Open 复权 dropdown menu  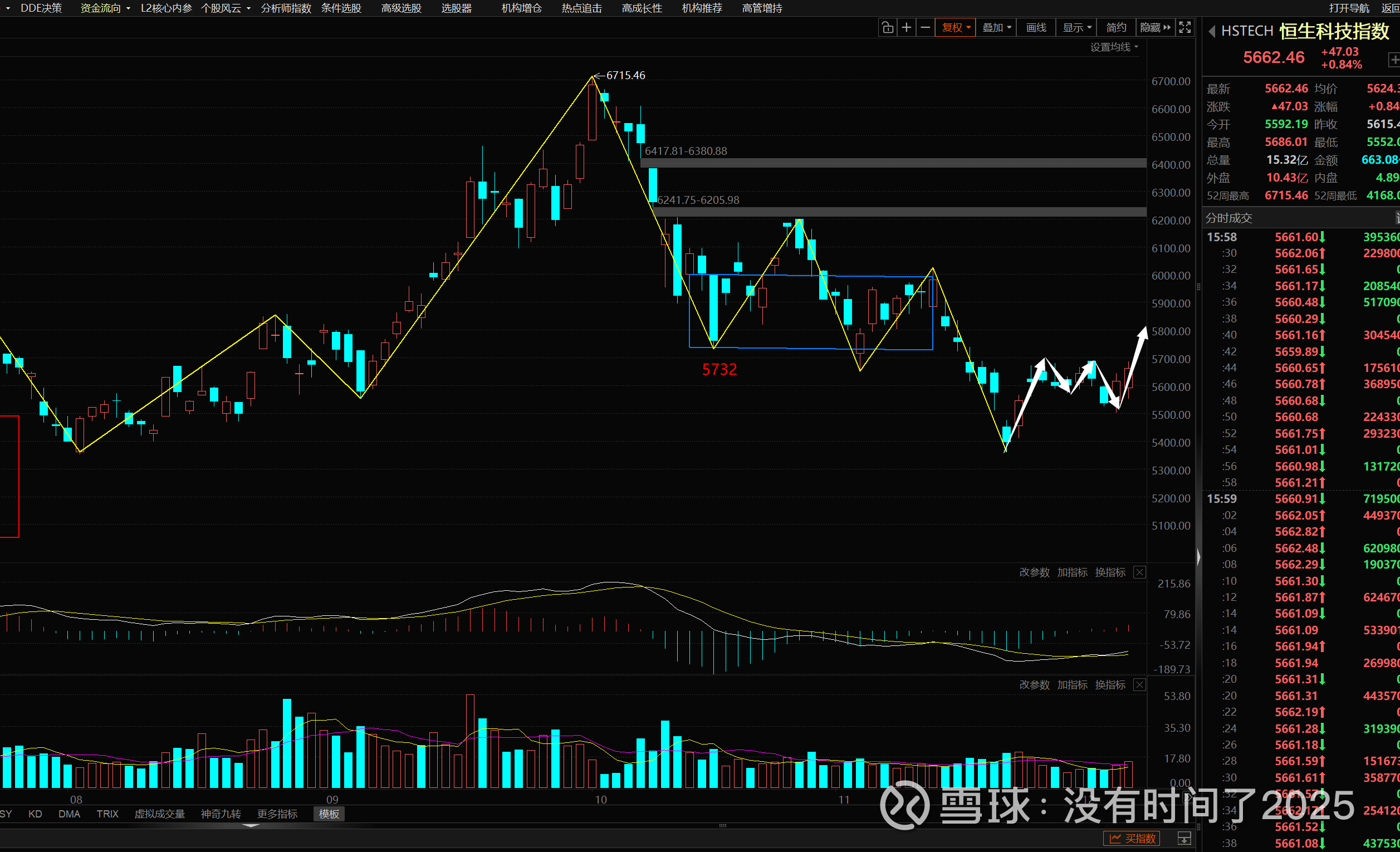pyautogui.click(x=956, y=27)
